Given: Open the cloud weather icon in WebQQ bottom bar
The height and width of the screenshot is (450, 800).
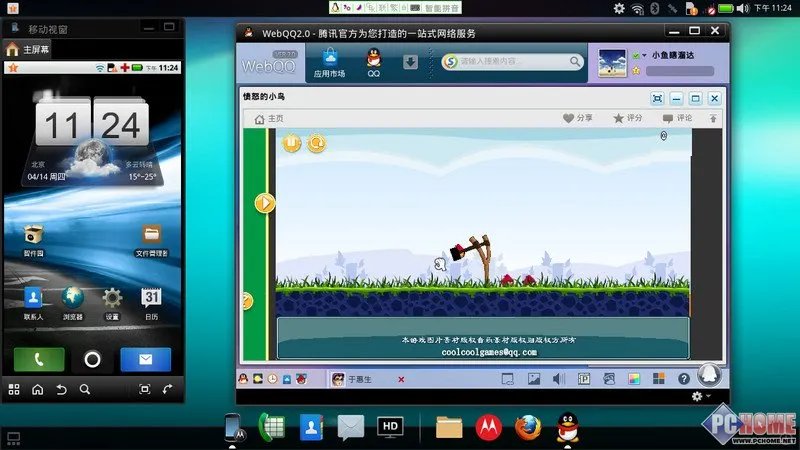Looking at the screenshot, I should point(609,379).
